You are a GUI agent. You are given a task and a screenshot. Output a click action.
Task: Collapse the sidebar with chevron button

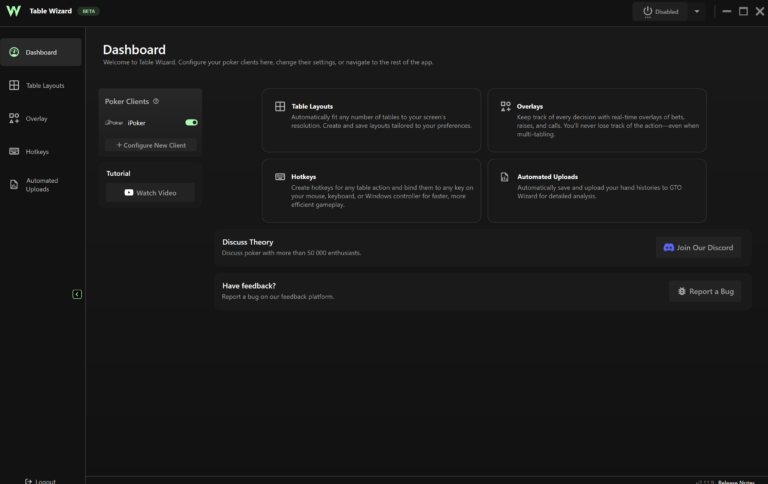[77, 294]
